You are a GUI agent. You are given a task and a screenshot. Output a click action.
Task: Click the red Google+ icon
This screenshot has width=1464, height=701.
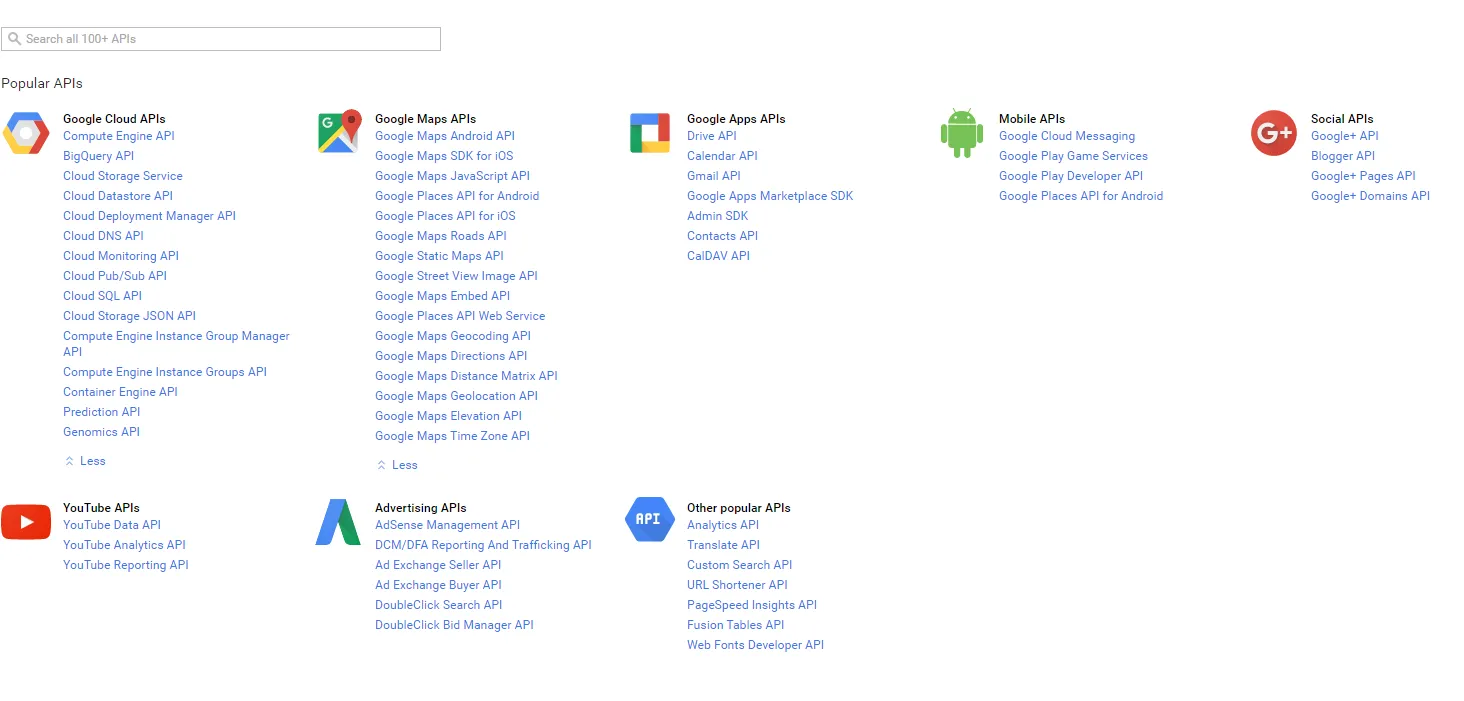[x=1274, y=133]
